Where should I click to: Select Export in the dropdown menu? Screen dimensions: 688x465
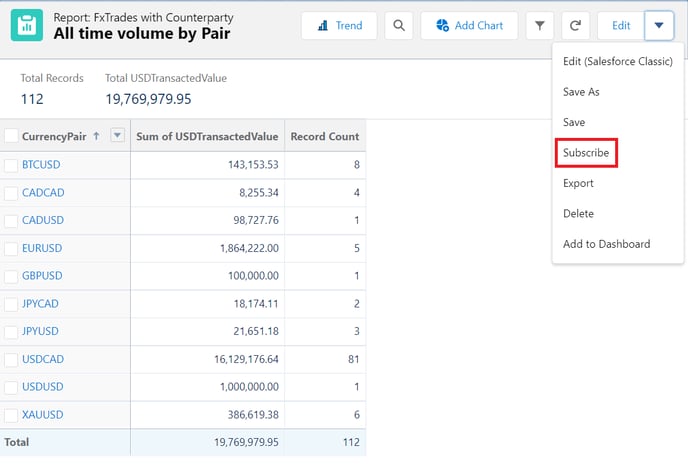click(578, 183)
